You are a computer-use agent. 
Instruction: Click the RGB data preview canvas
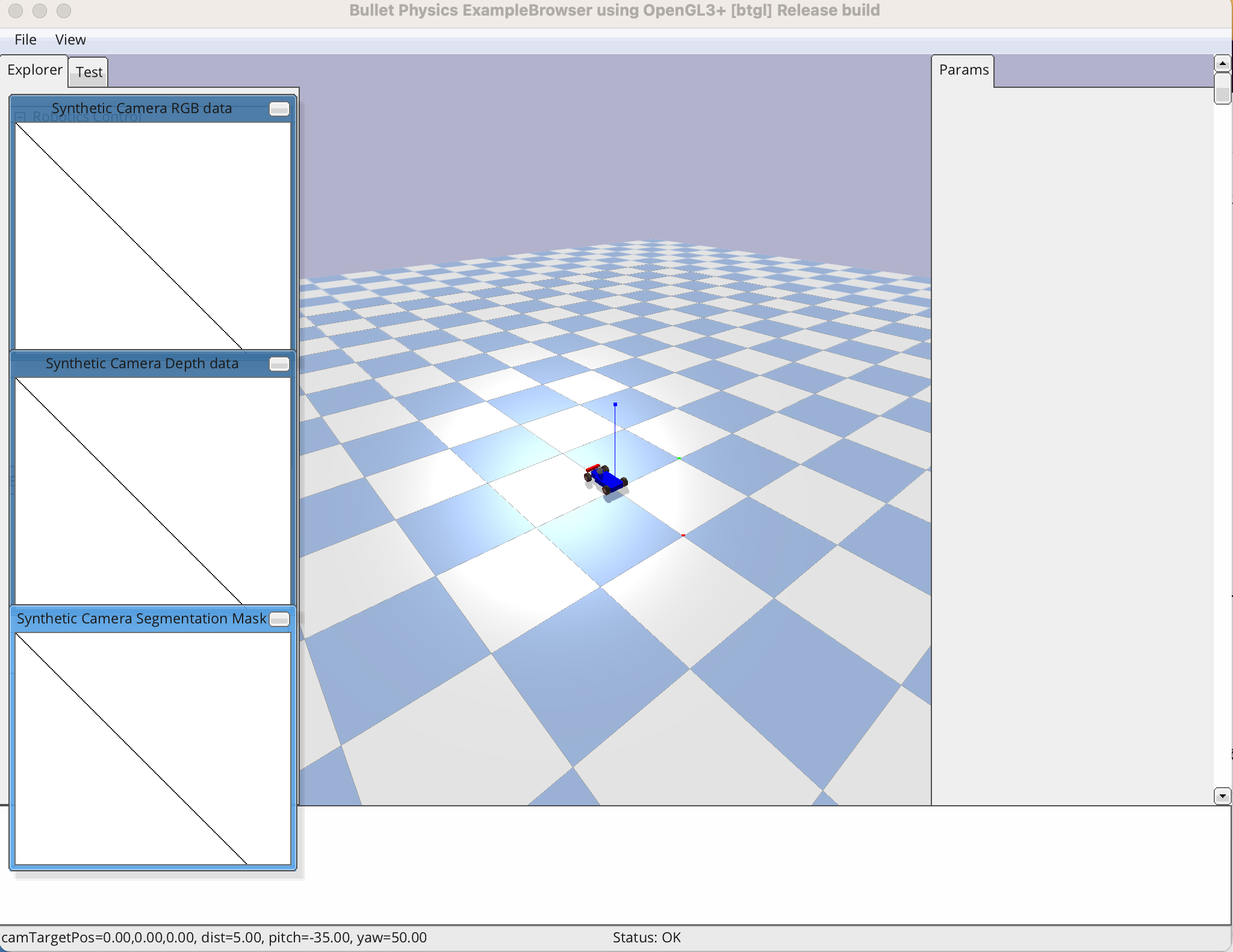coord(153,235)
